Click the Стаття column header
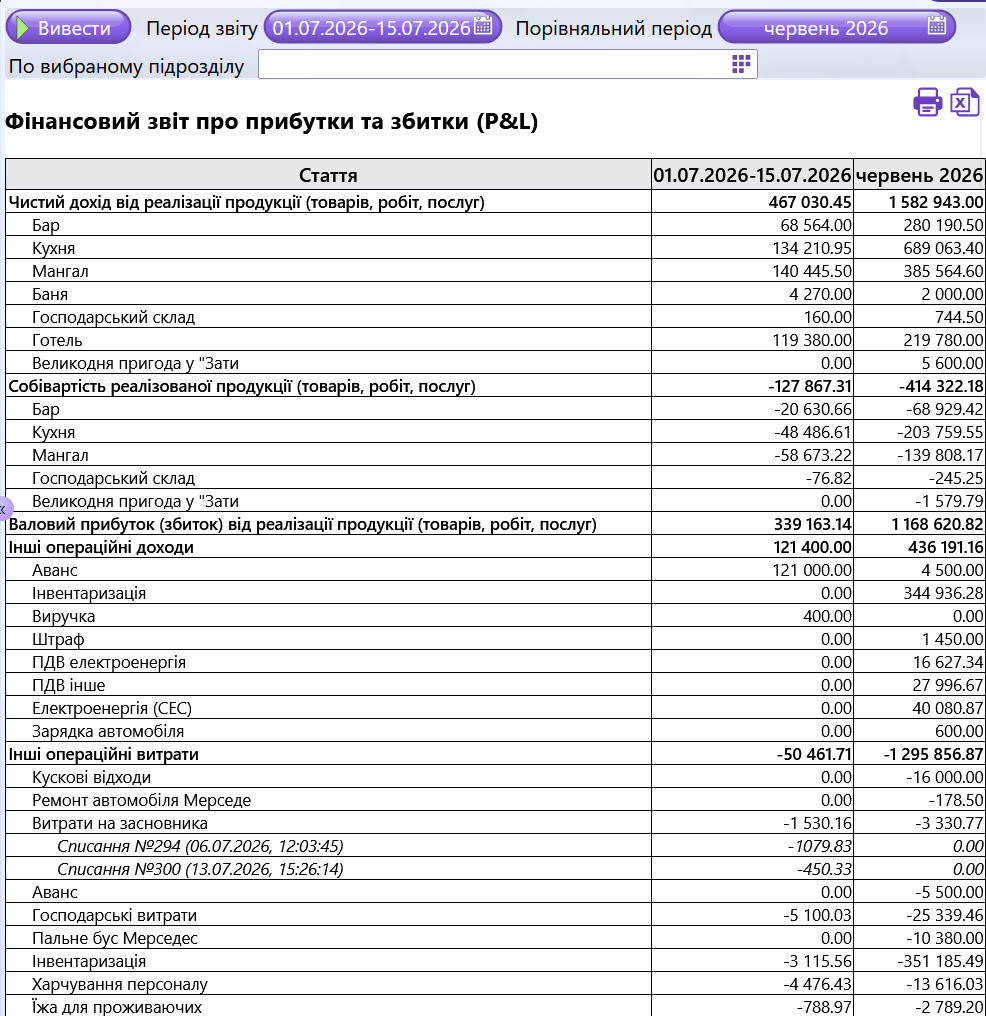The width and height of the screenshot is (986, 1016). click(x=328, y=175)
